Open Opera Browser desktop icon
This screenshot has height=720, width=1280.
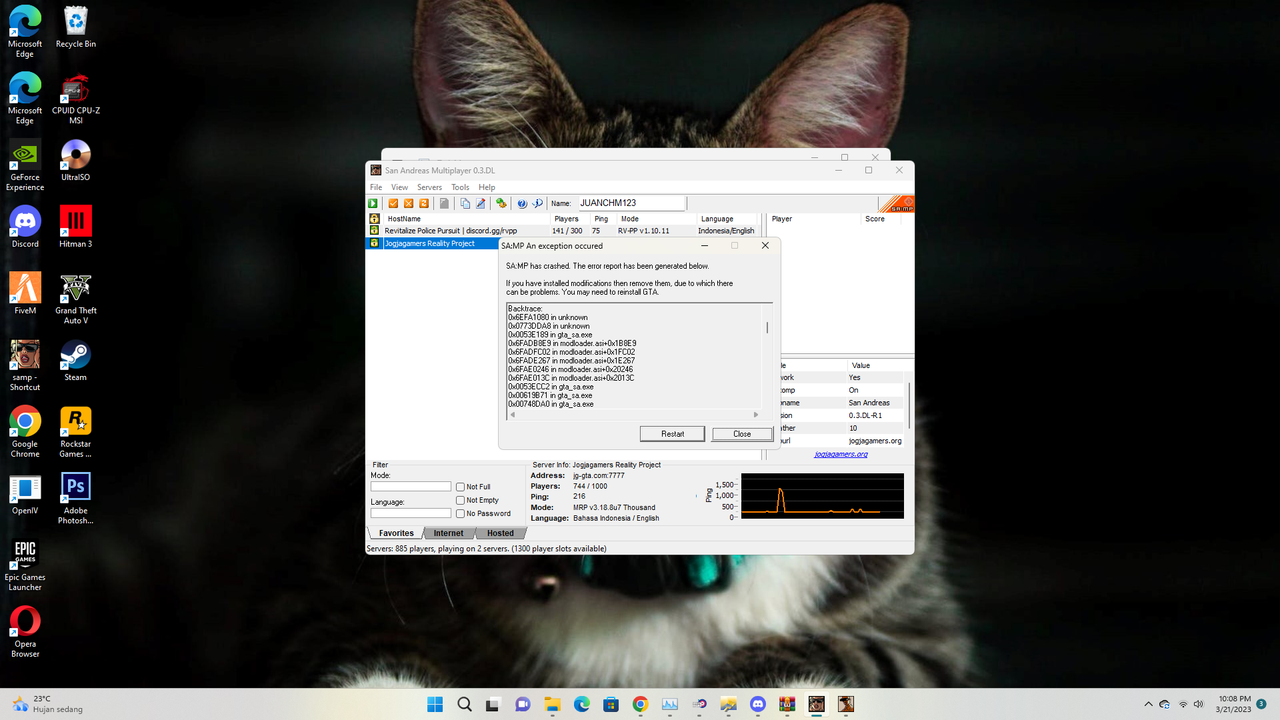click(x=25, y=632)
